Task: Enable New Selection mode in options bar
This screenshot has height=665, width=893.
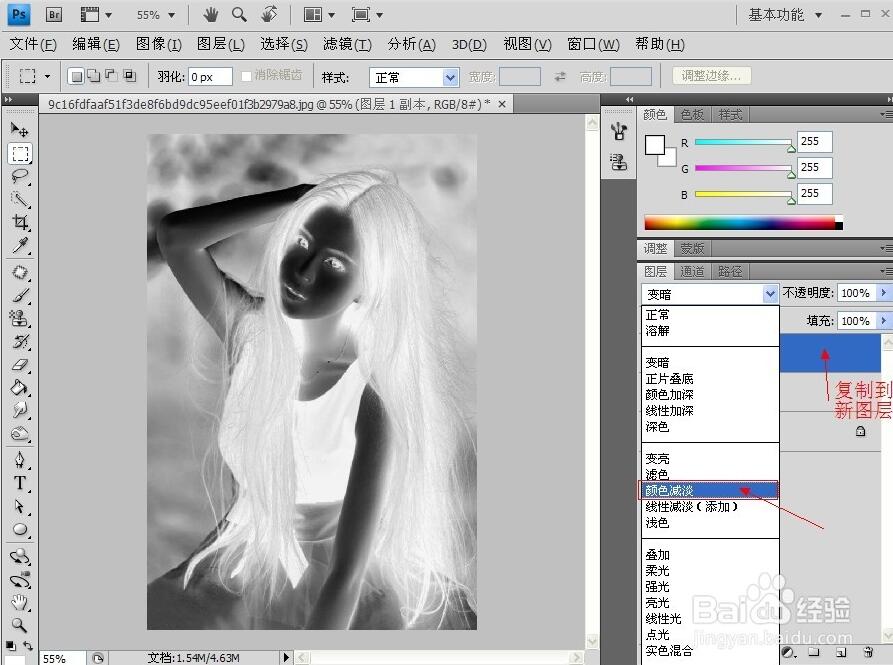Action: [x=76, y=76]
